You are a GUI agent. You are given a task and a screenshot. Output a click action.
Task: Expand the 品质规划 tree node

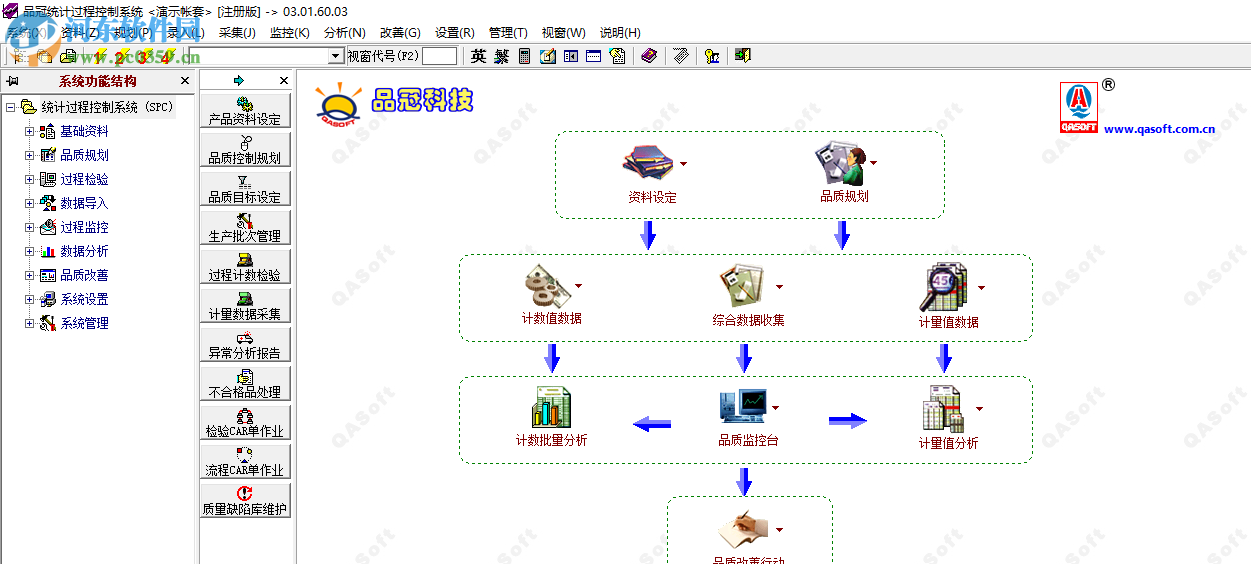pyautogui.click(x=30, y=155)
